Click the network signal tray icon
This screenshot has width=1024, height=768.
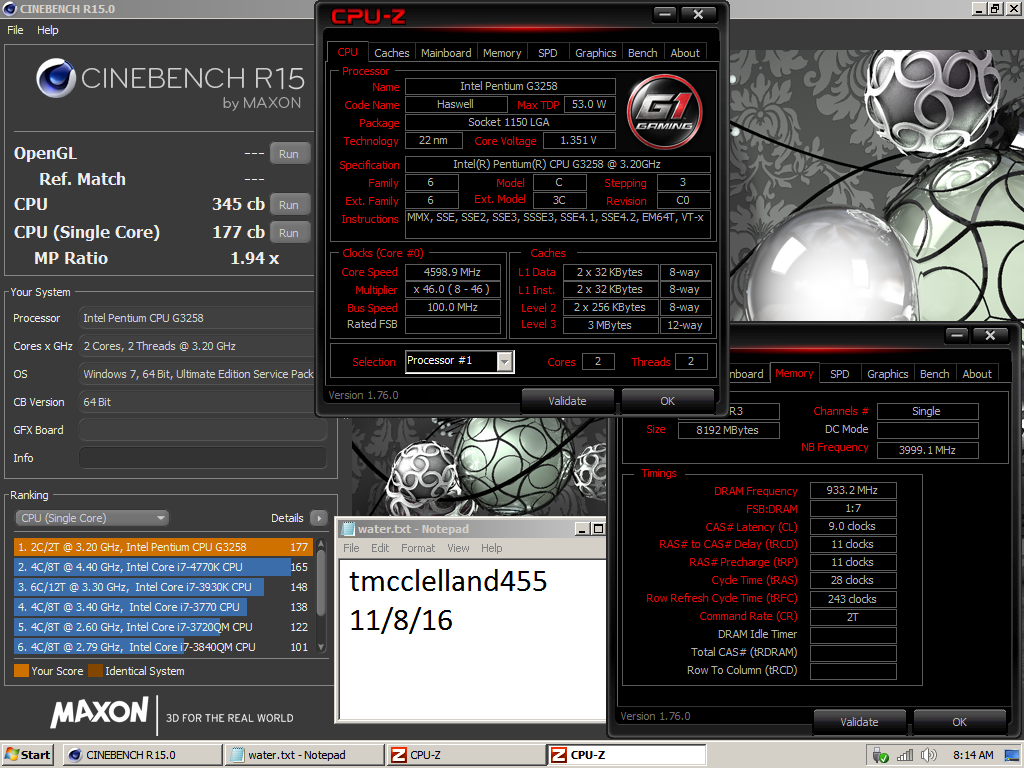point(905,755)
